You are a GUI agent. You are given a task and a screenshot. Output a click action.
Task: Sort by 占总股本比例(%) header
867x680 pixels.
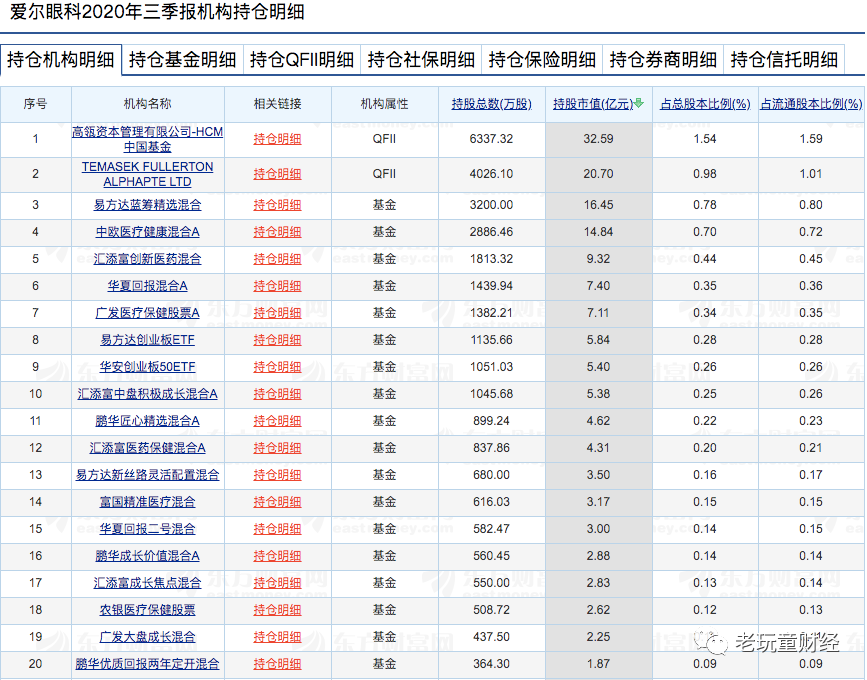705,104
